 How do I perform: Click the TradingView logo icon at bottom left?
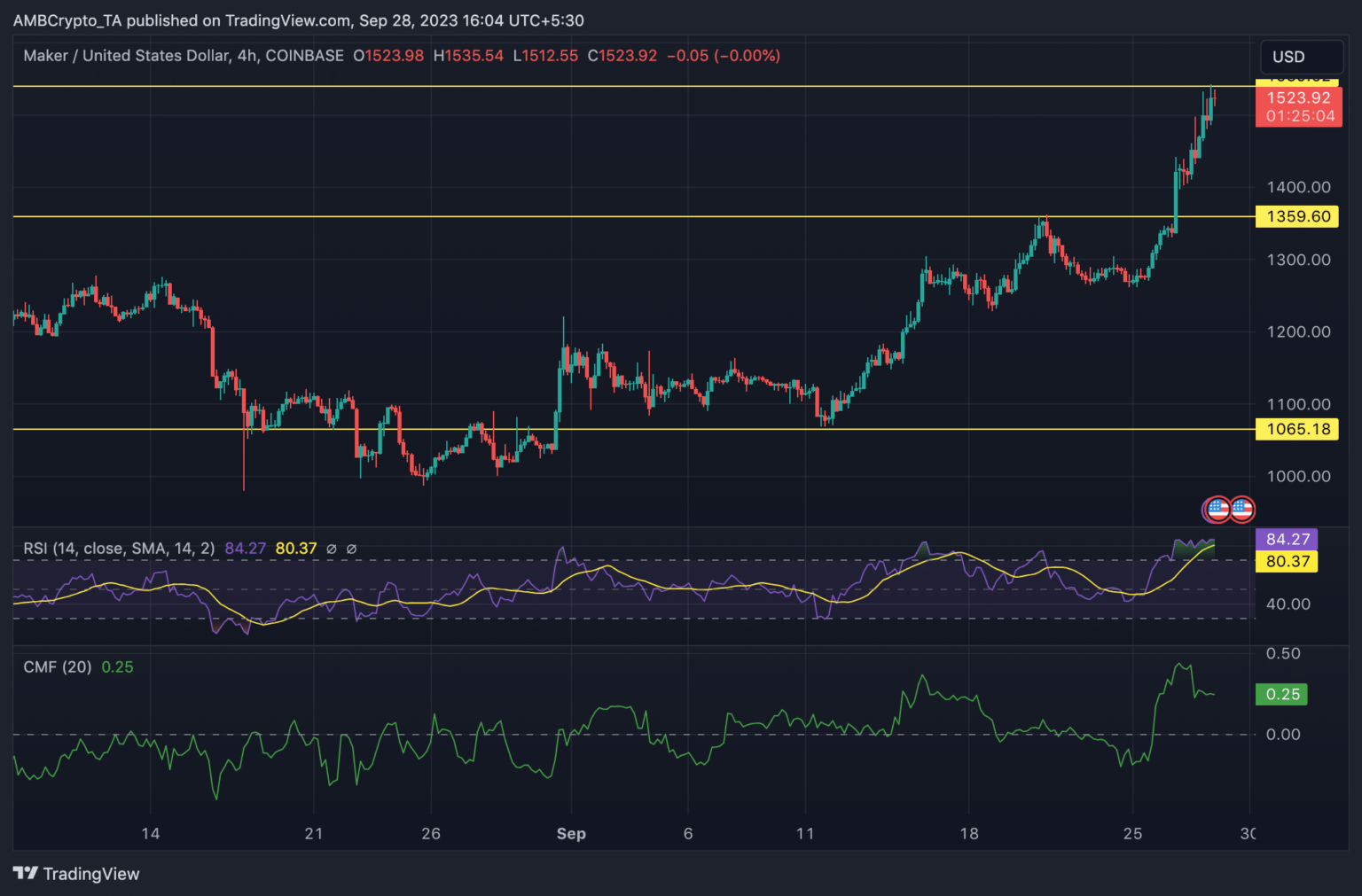(26, 874)
